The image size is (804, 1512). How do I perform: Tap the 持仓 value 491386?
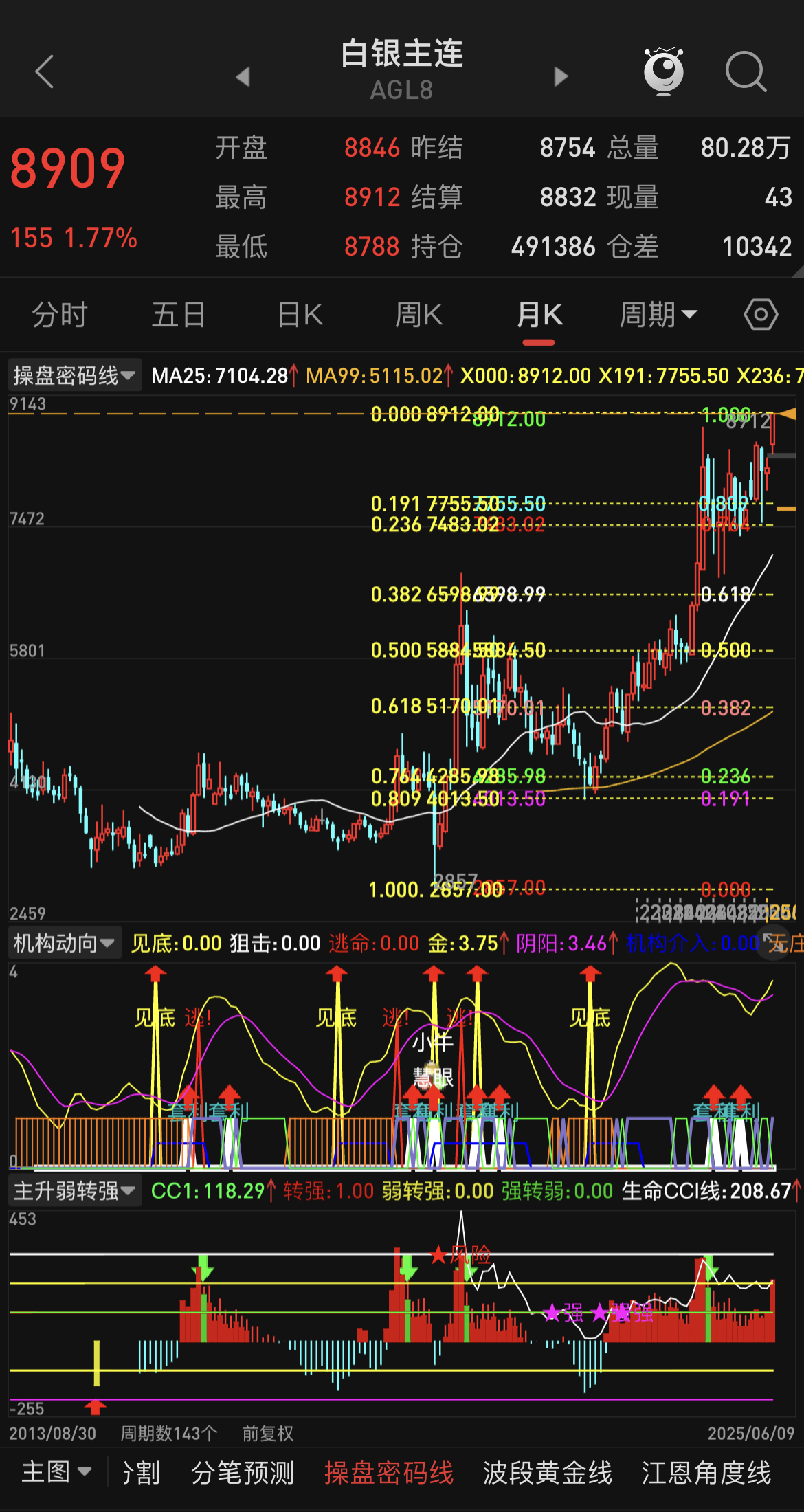pos(553,247)
